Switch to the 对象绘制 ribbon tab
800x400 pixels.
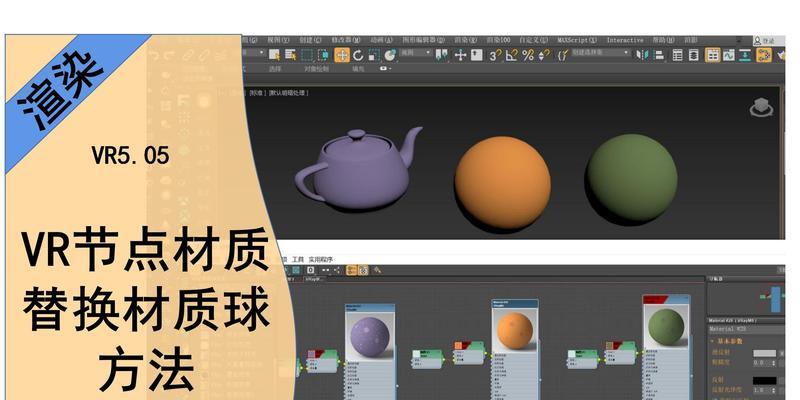pyautogui.click(x=316, y=68)
